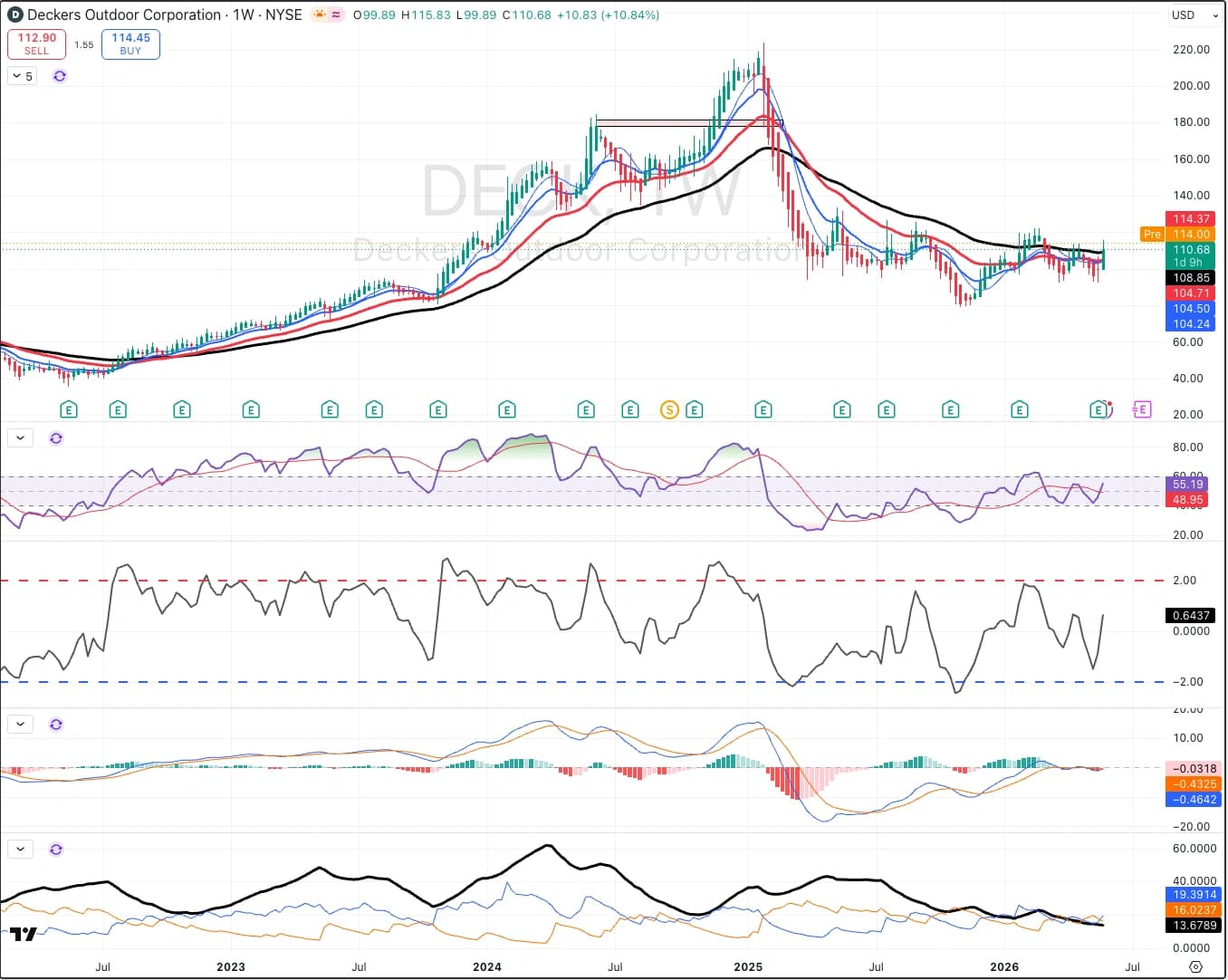Click the Deckers 'D' symbol logo
1228x980 pixels.
point(15,15)
